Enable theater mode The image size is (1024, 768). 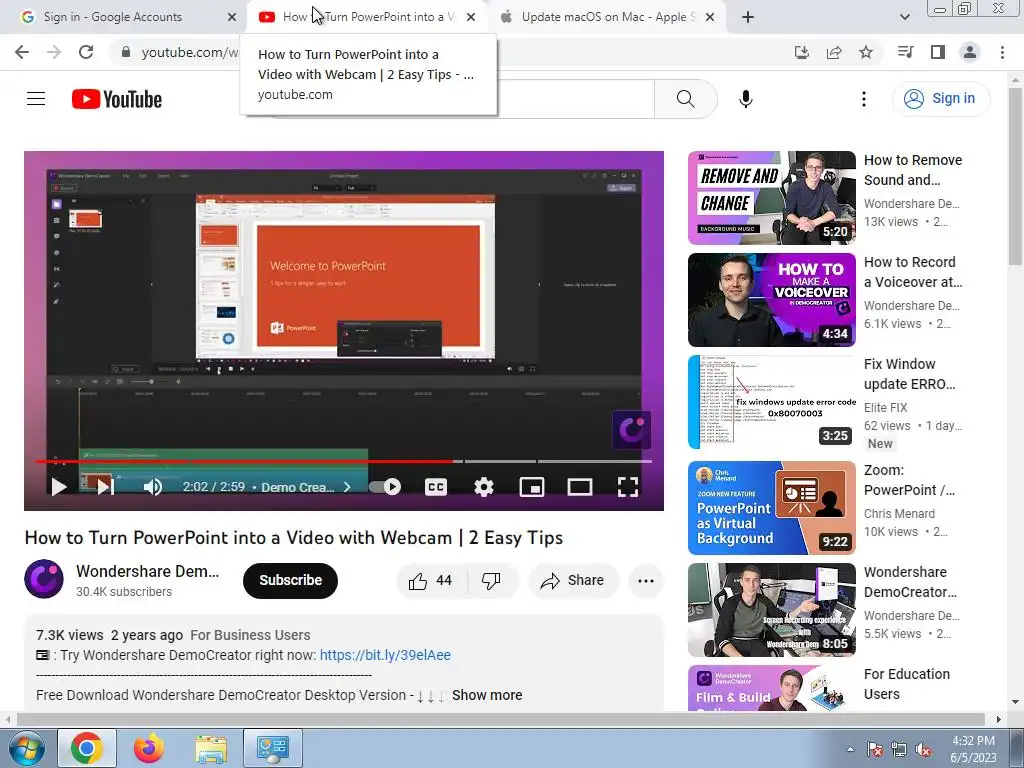pyautogui.click(x=579, y=487)
